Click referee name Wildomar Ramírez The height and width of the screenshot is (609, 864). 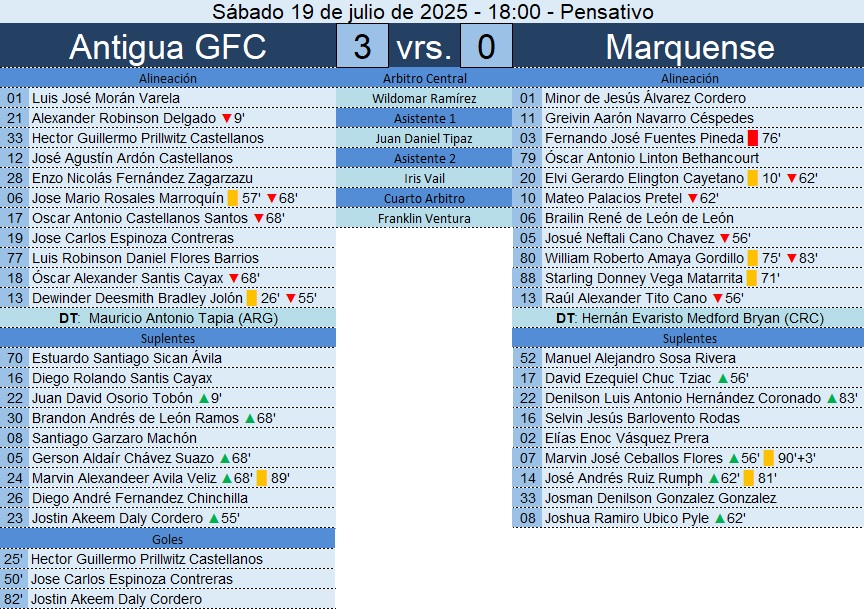424,98
